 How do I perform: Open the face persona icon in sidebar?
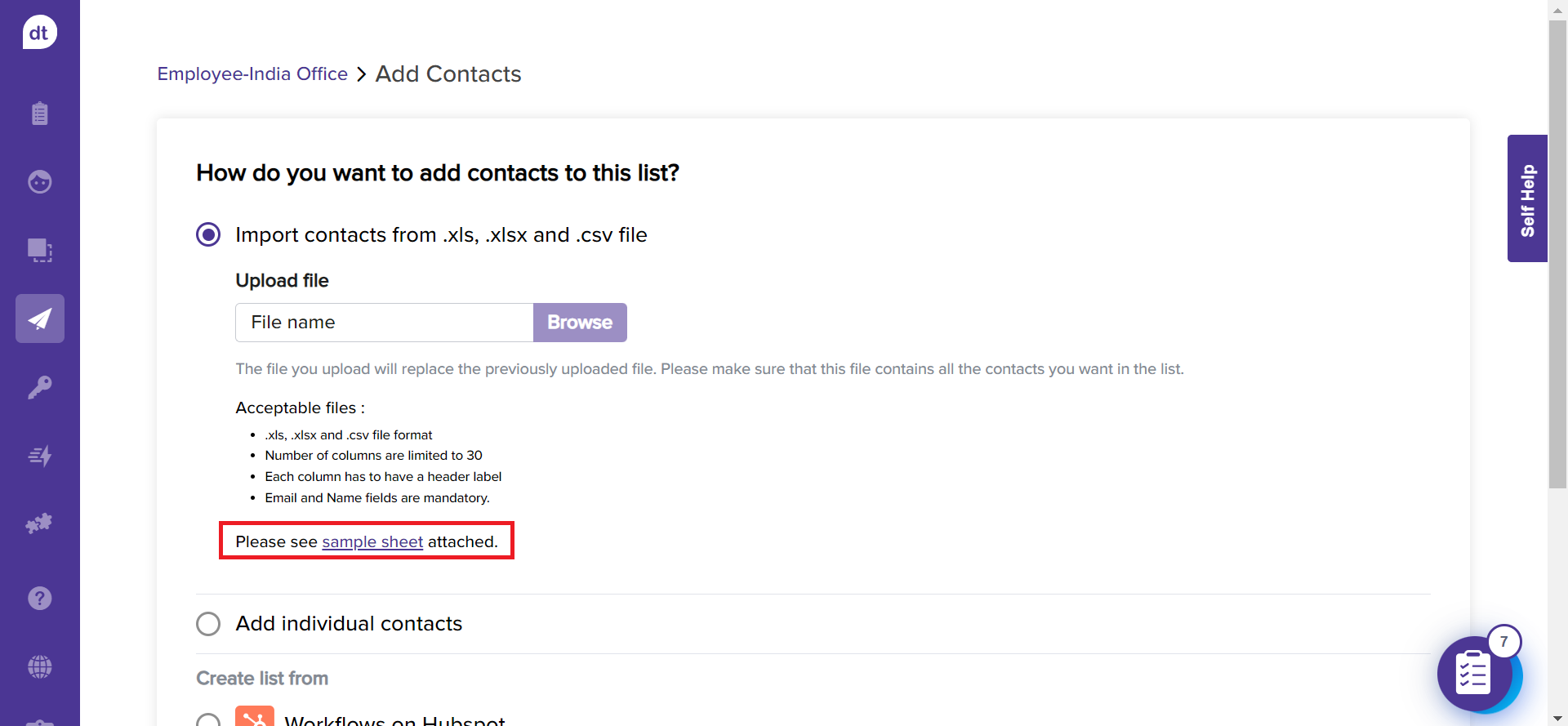39,181
